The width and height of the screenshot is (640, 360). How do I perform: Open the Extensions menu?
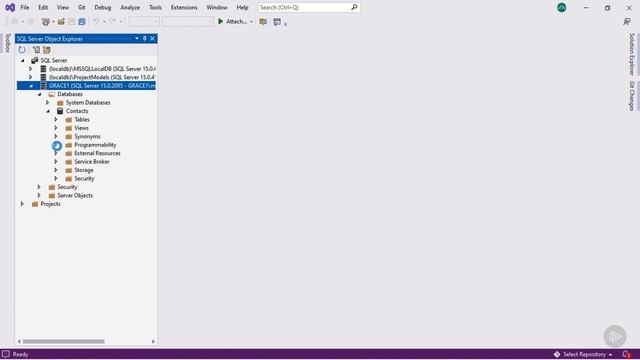(184, 7)
